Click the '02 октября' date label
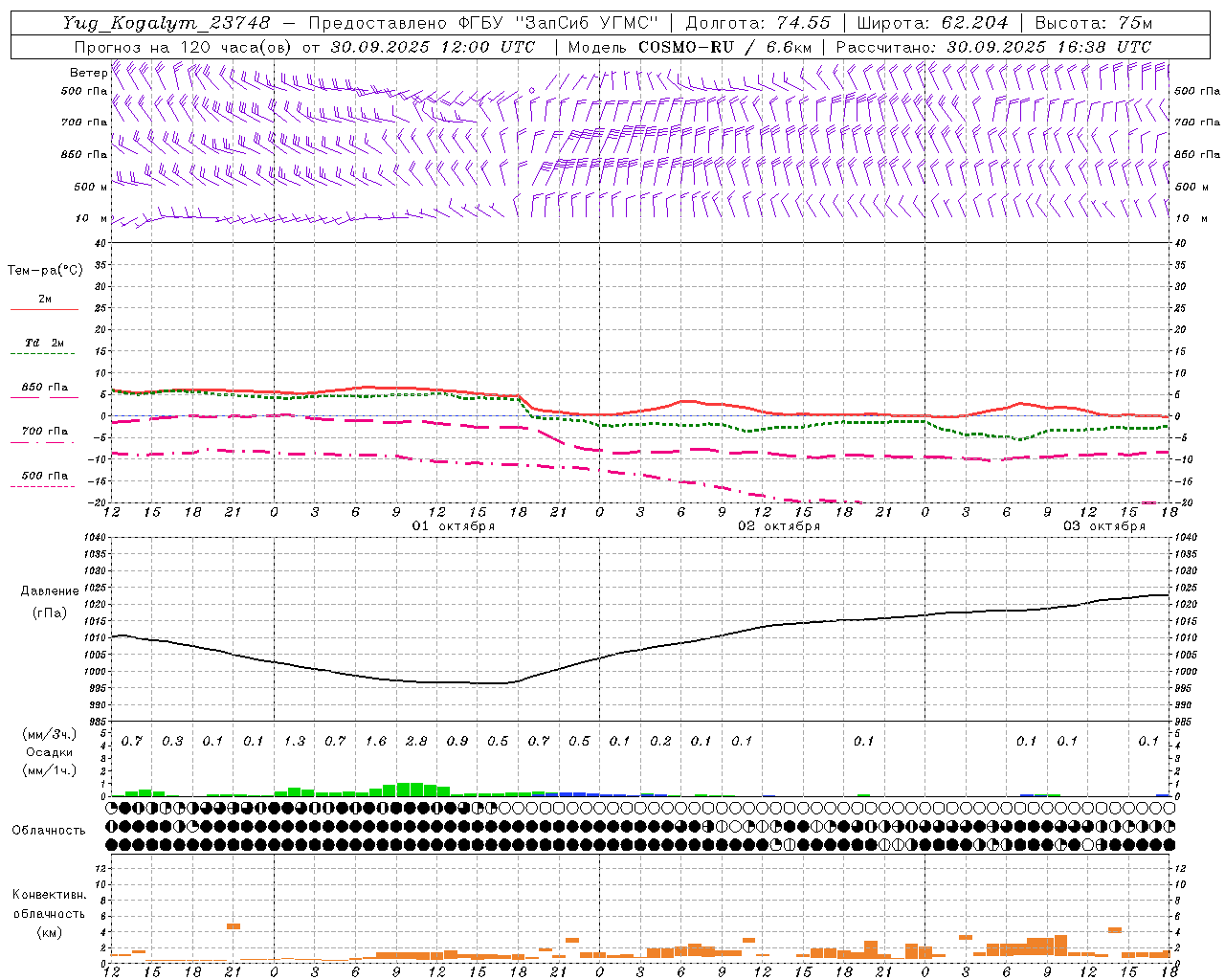1225x980 pixels. (x=779, y=526)
